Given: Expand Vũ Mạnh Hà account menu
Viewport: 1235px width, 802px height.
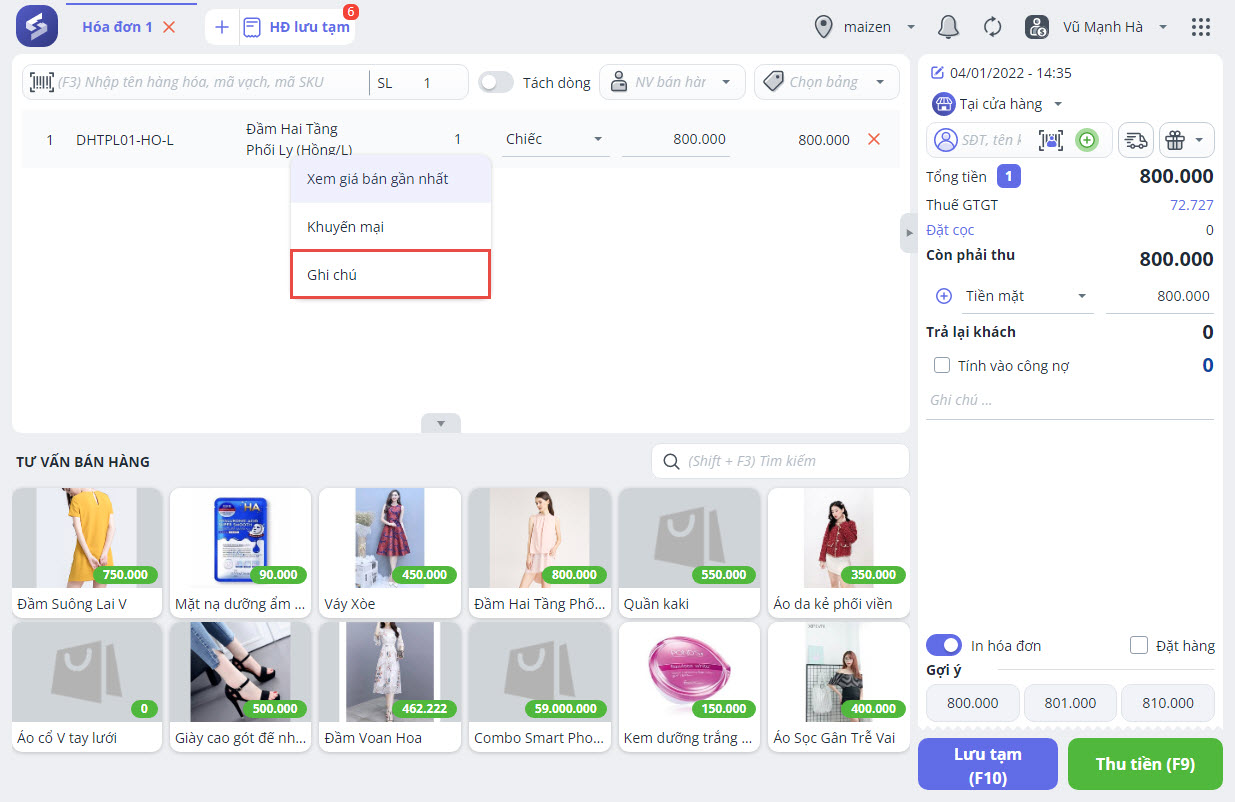Looking at the screenshot, I should point(1115,27).
